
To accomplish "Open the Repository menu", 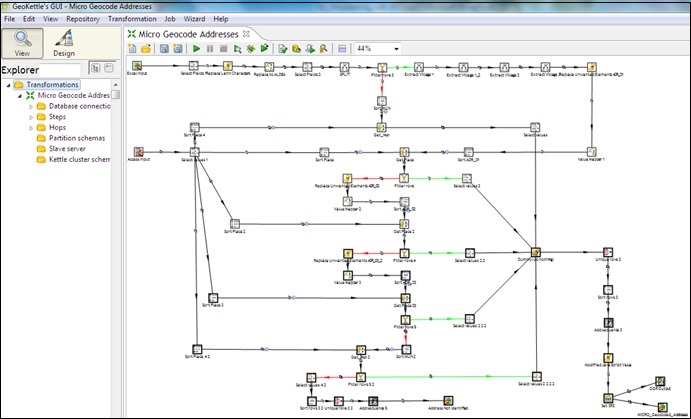I will (82, 19).
